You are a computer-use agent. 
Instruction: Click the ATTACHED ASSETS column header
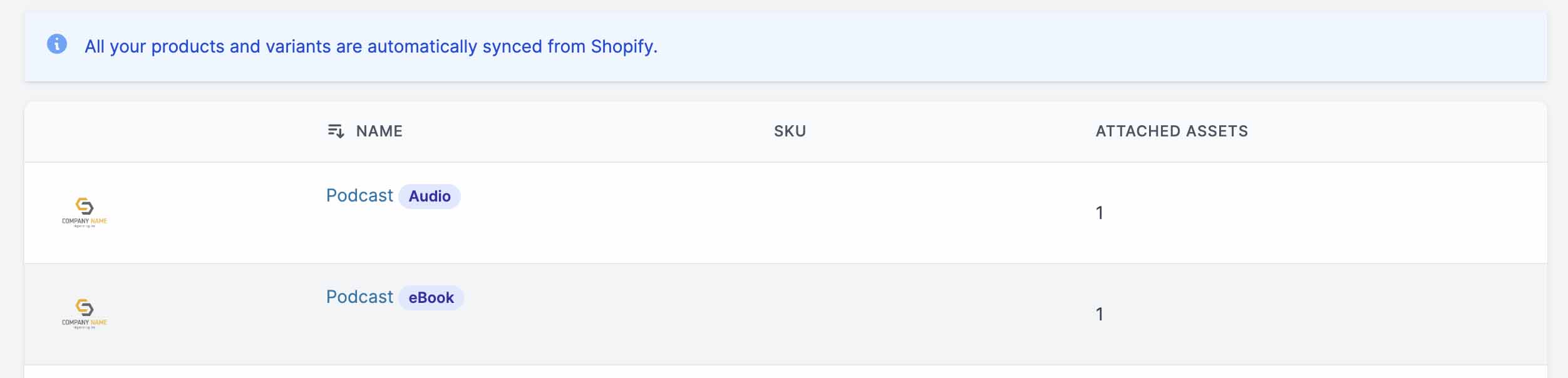click(1171, 131)
